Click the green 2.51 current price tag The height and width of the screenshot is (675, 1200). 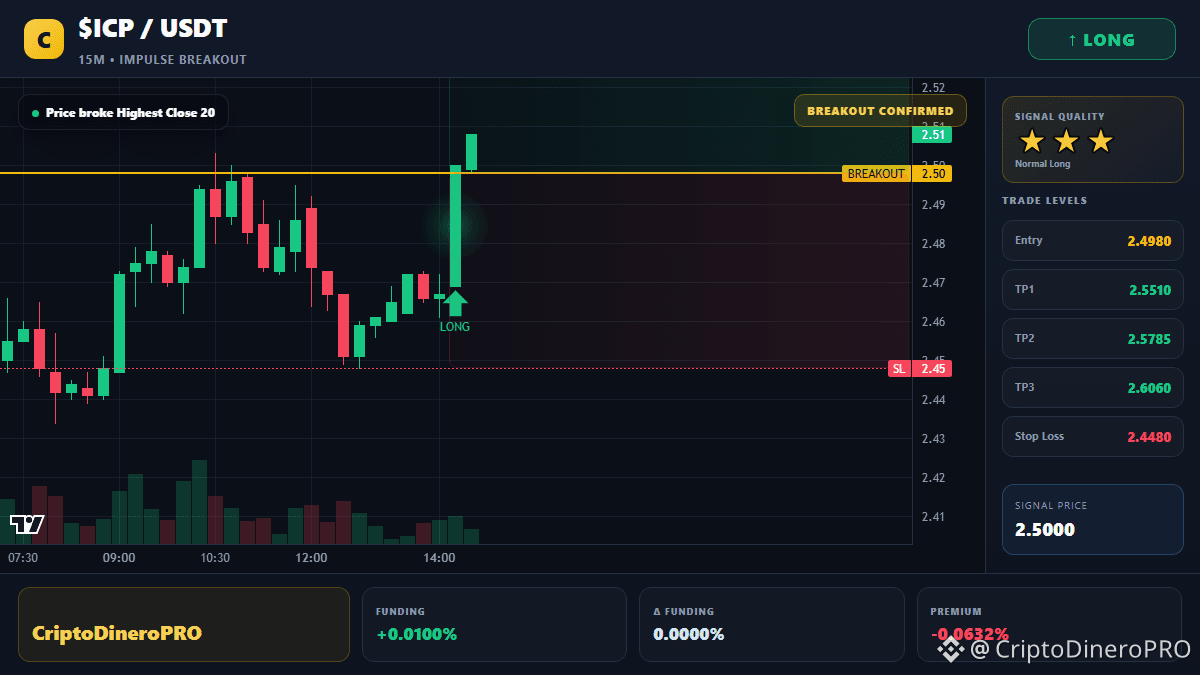pyautogui.click(x=932, y=135)
